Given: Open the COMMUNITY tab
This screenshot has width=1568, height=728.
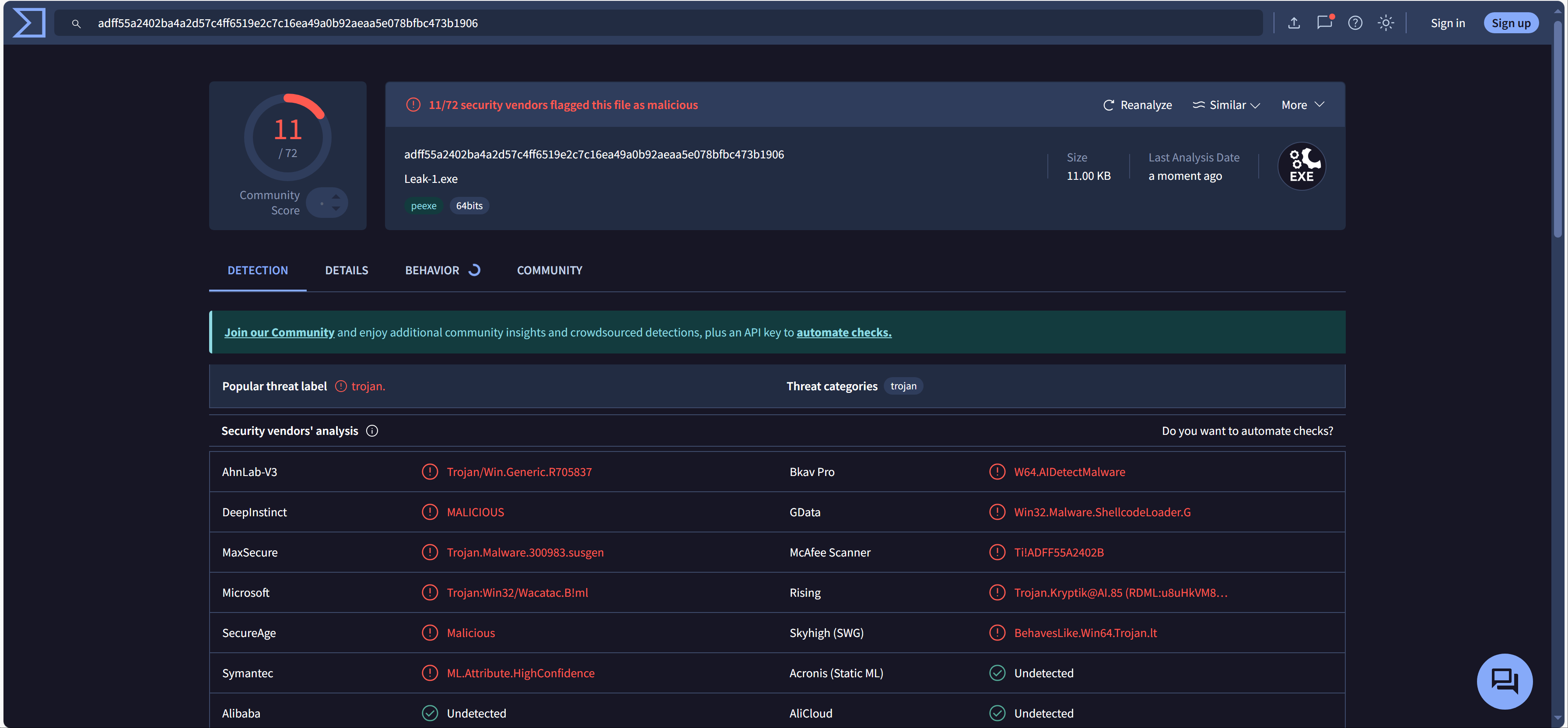Looking at the screenshot, I should [549, 270].
